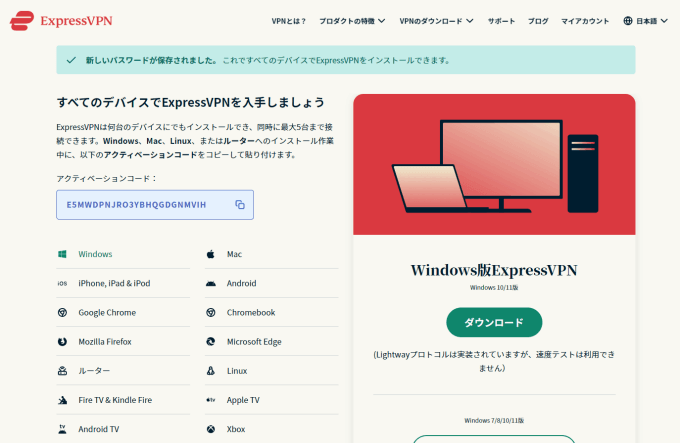This screenshot has width=680, height=443.
Task: Click the Firefox icon
Action: point(62,342)
